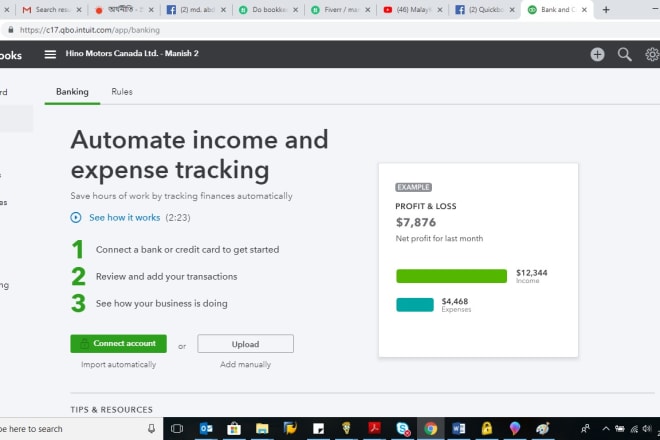The width and height of the screenshot is (660, 440).
Task: Click the $7,876 net profit amount
Action: click(416, 222)
